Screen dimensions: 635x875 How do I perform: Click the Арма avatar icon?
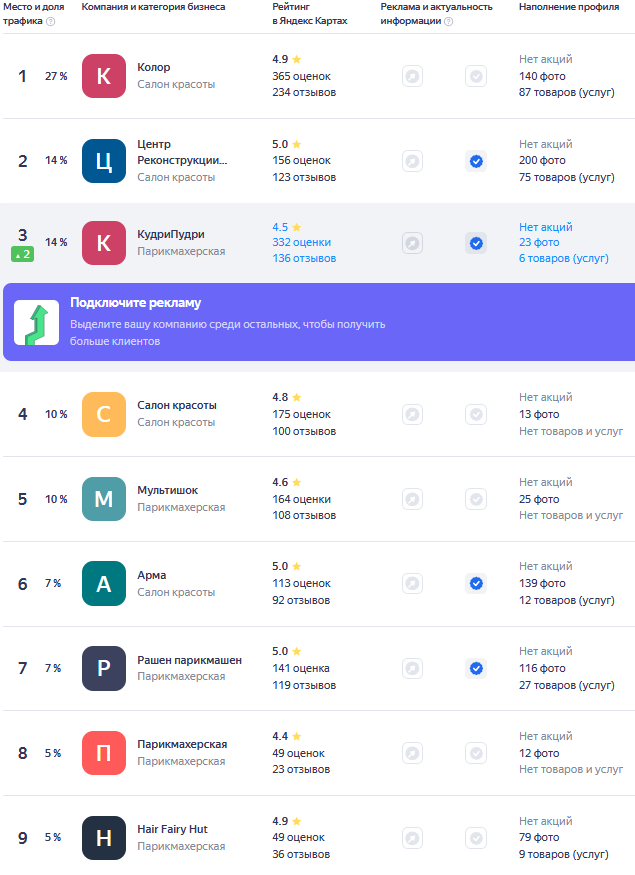pos(104,584)
